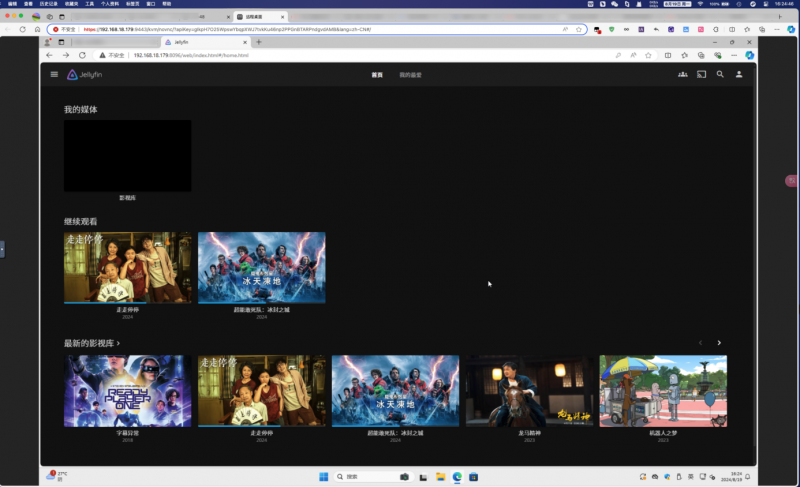800x487 pixels.
Task: Click the Windows Start button
Action: point(323,477)
